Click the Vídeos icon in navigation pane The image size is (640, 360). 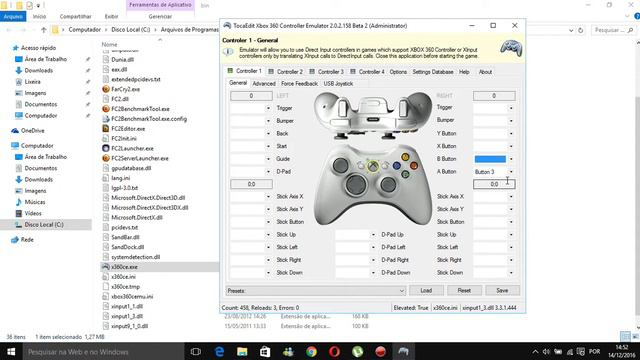pyautogui.click(x=19, y=213)
